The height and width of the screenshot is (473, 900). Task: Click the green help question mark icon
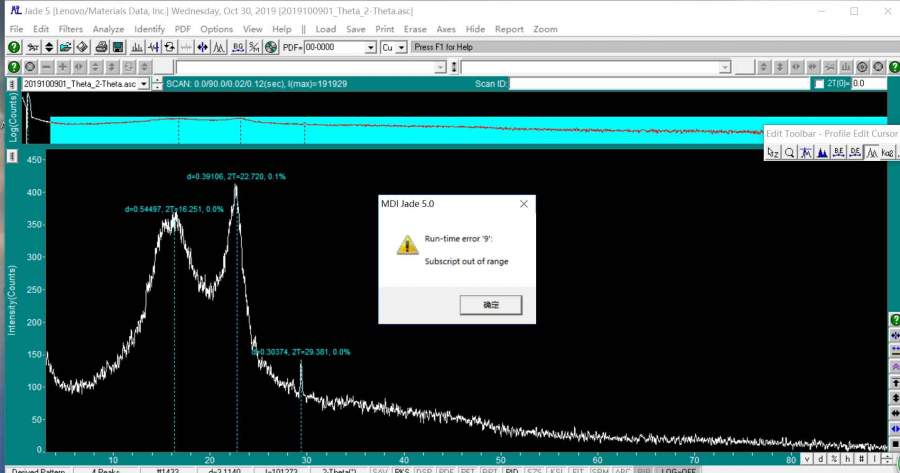click(13, 47)
